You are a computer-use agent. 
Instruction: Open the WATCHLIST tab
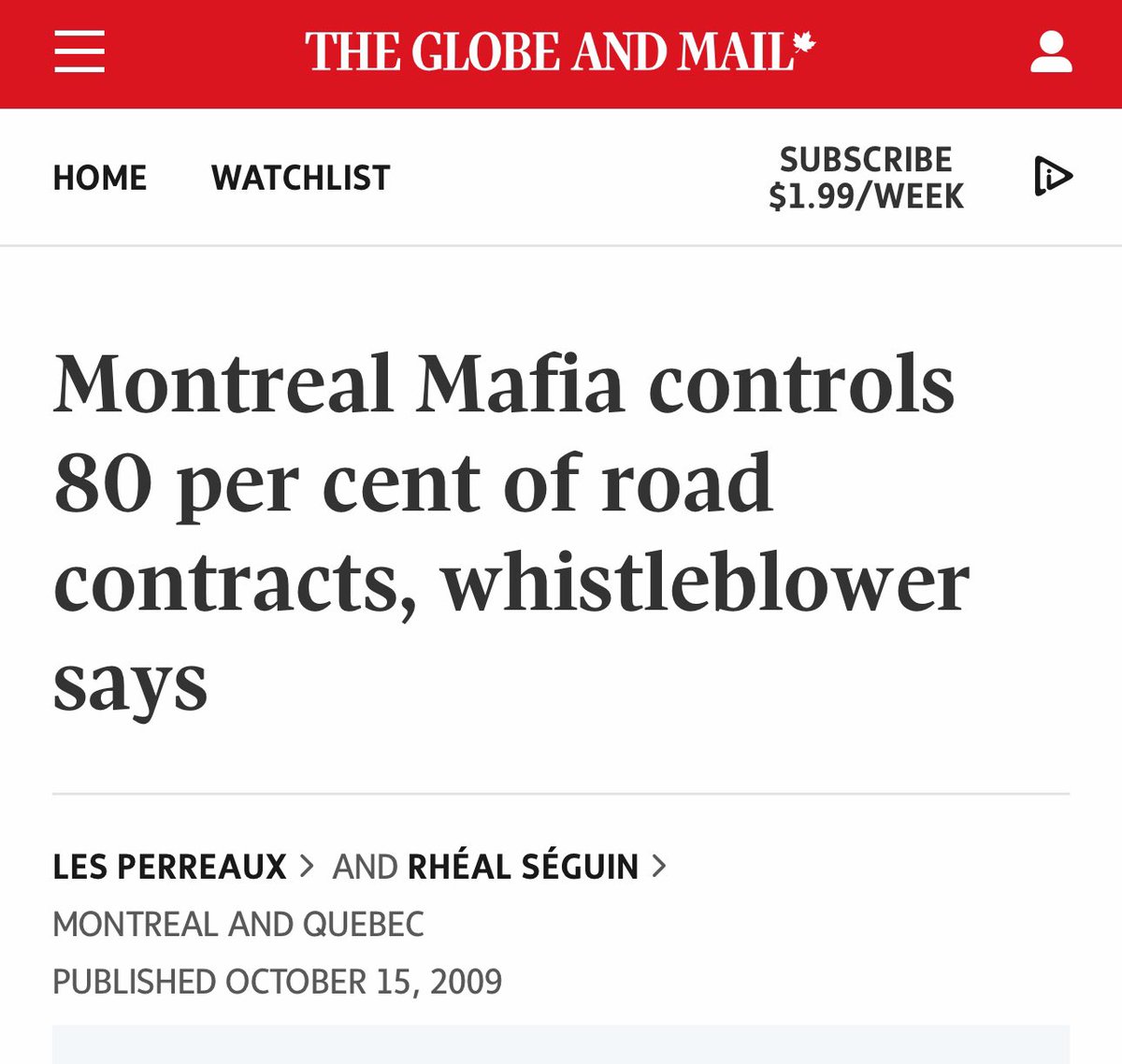300,178
